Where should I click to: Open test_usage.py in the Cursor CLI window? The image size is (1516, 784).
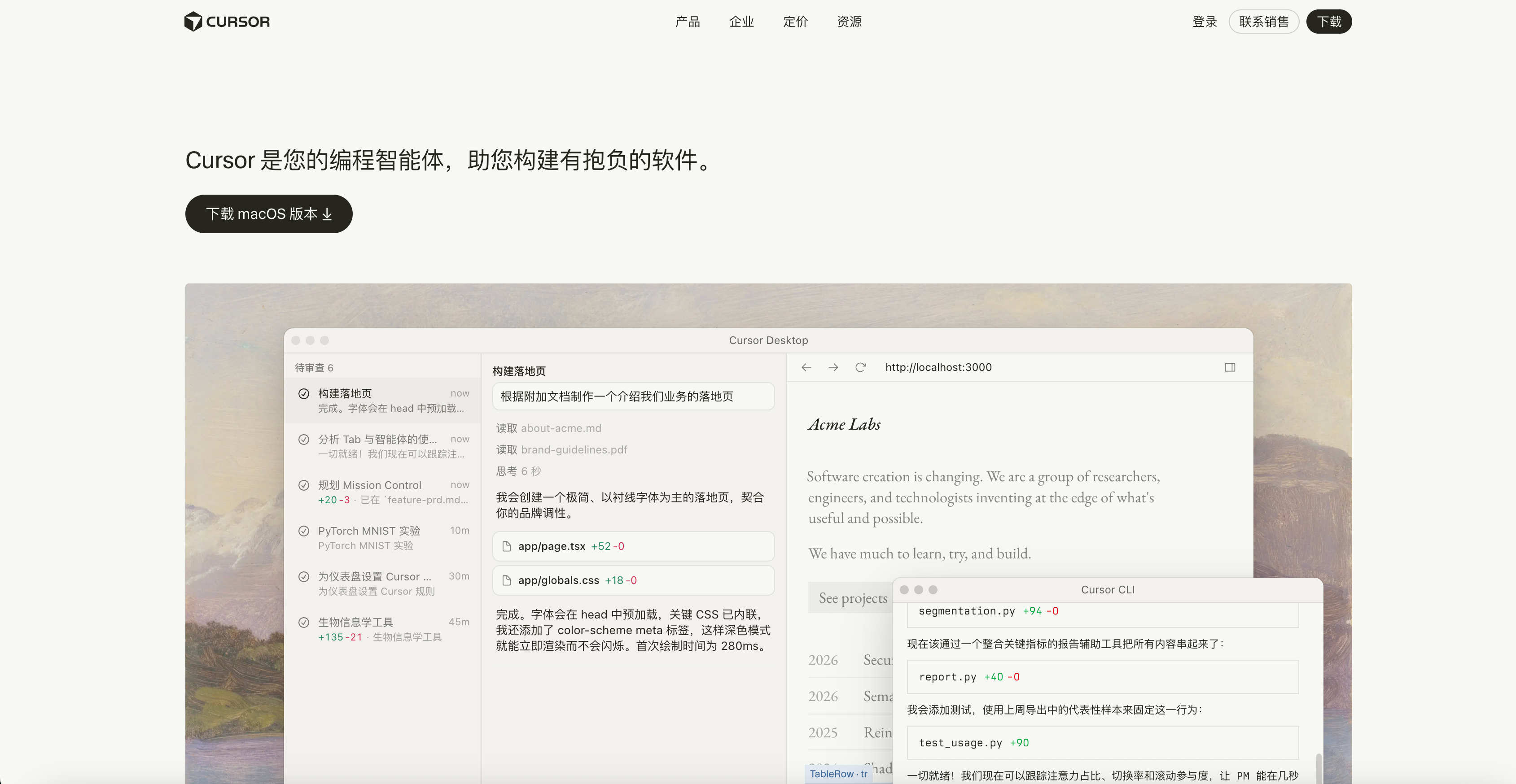click(1103, 743)
